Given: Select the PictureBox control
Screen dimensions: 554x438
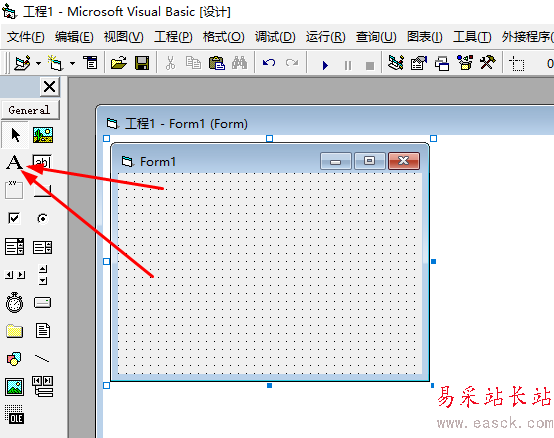Looking at the screenshot, I should pyautogui.click(x=43, y=135).
